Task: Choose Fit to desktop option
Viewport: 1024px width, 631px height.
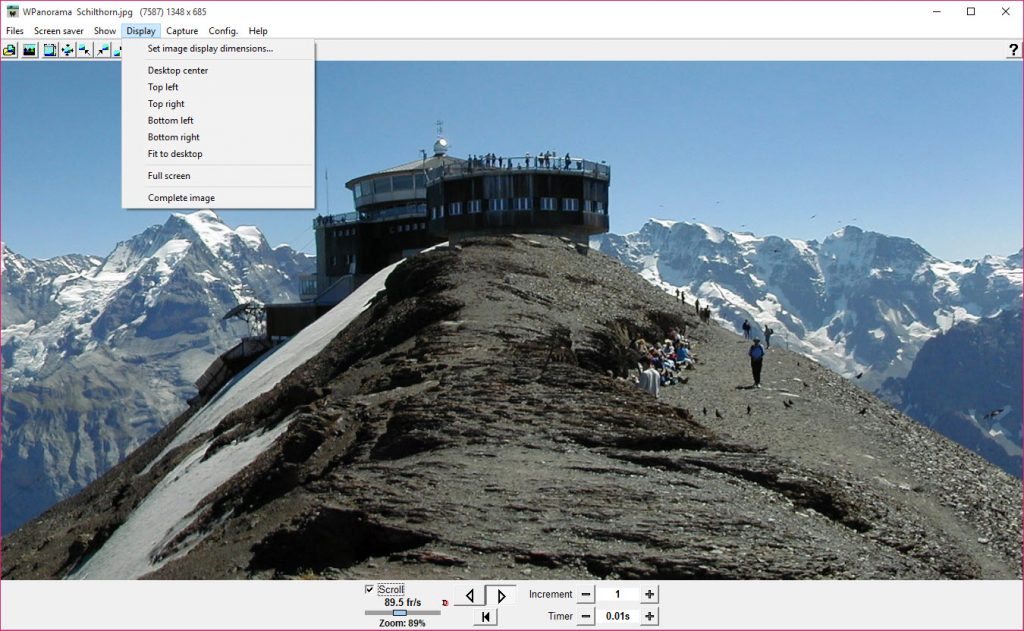Action: 218,154
